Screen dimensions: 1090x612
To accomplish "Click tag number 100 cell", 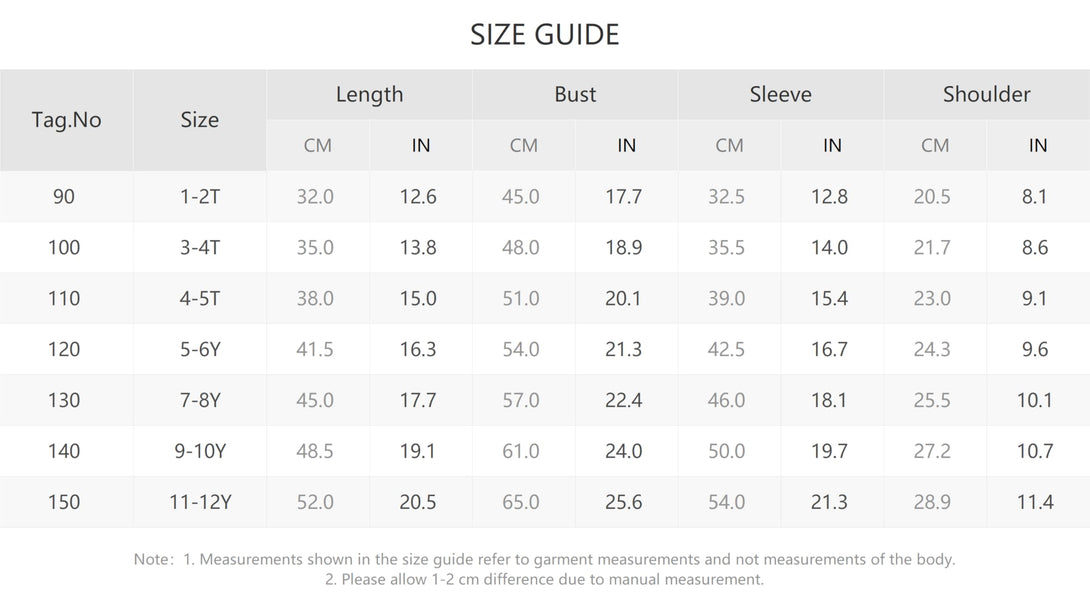I will [64, 248].
